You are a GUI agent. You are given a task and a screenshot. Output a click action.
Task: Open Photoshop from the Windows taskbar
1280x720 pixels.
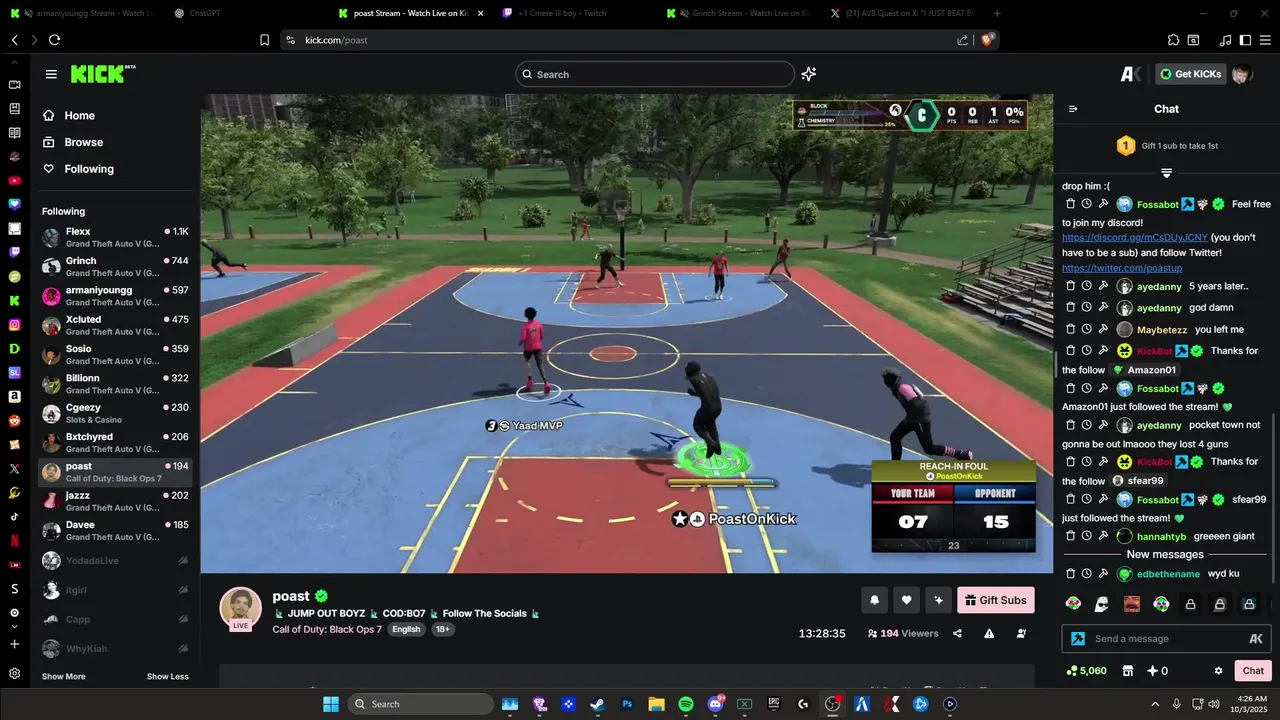[627, 704]
